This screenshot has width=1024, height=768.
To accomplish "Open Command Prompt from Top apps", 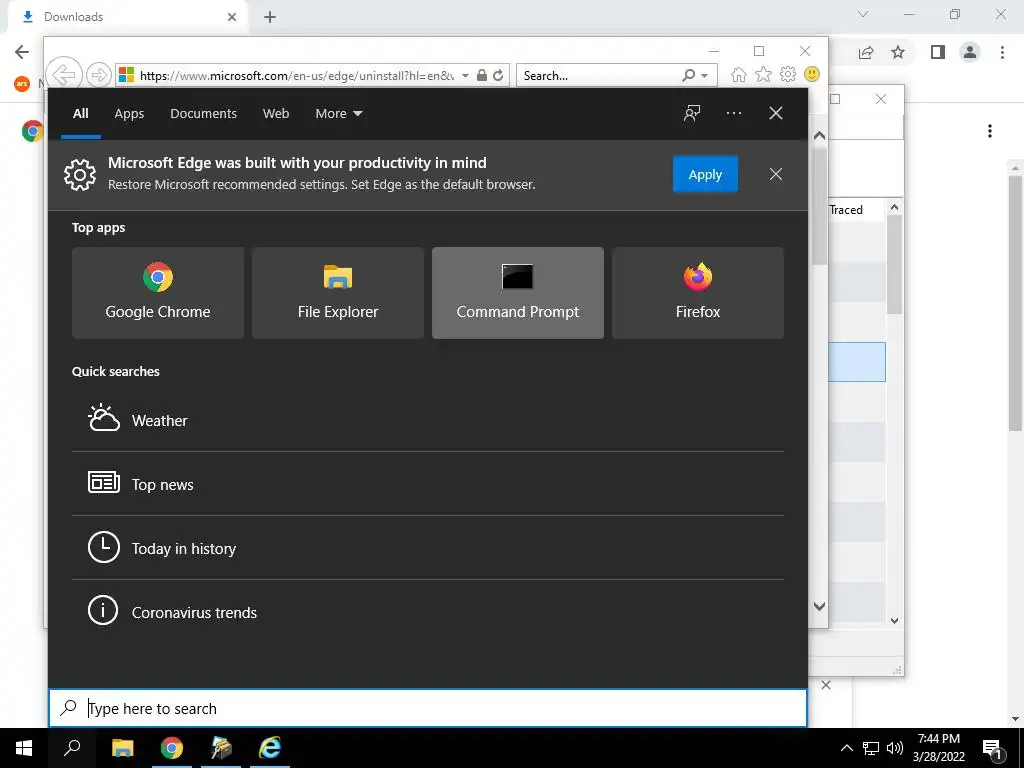I will click(518, 293).
